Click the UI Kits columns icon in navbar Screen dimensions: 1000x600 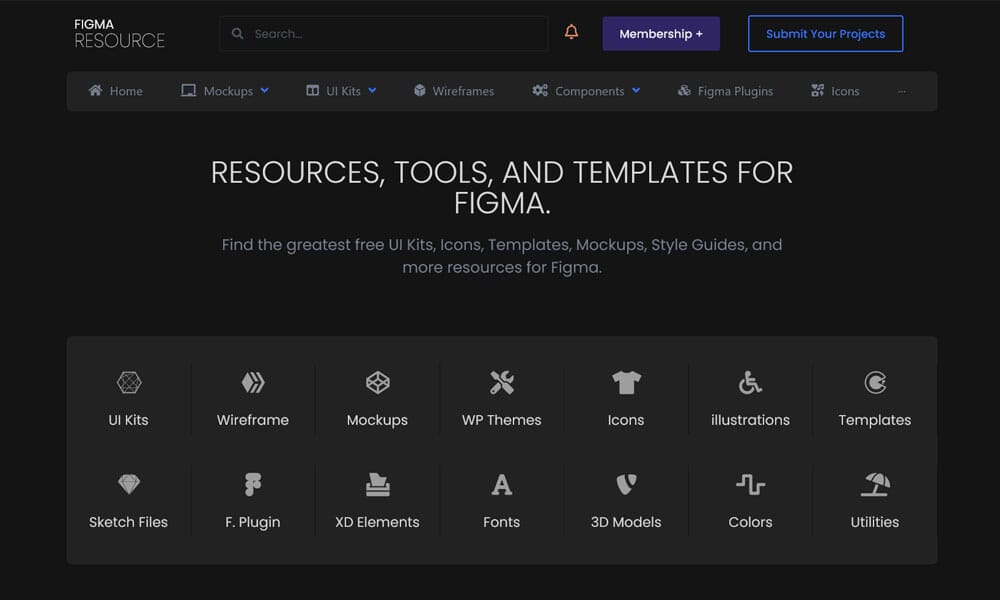click(x=312, y=91)
